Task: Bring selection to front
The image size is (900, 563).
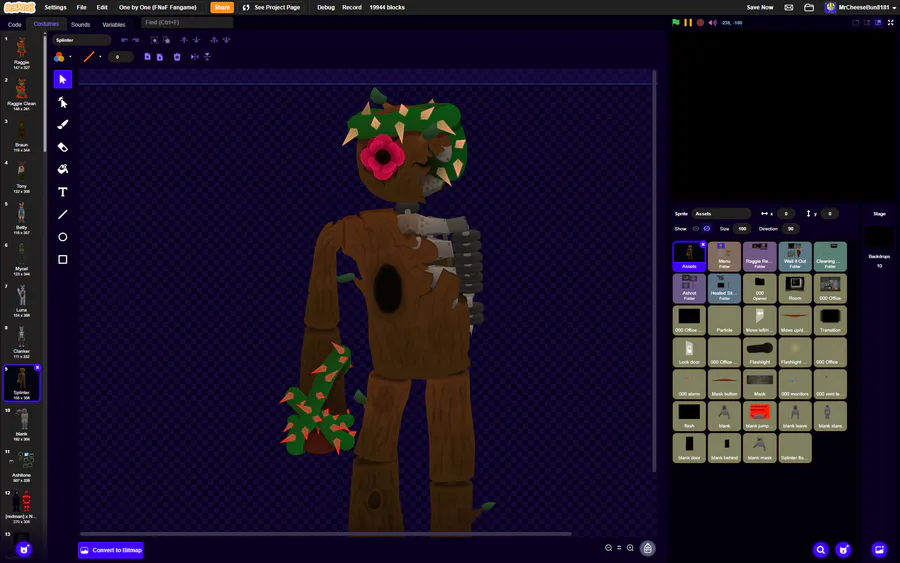Action: click(214, 40)
